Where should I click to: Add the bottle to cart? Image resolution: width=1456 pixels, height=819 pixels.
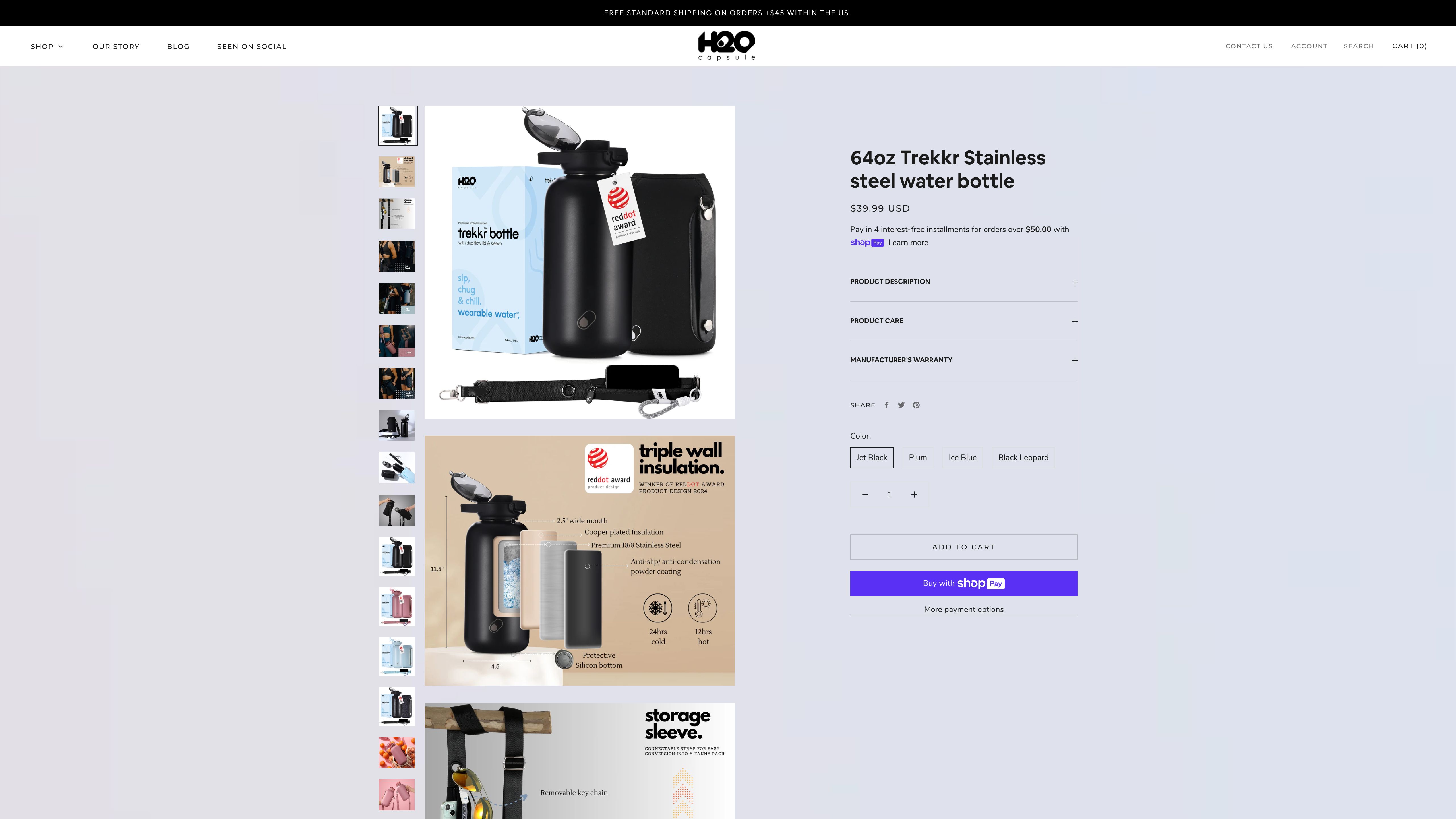click(964, 547)
